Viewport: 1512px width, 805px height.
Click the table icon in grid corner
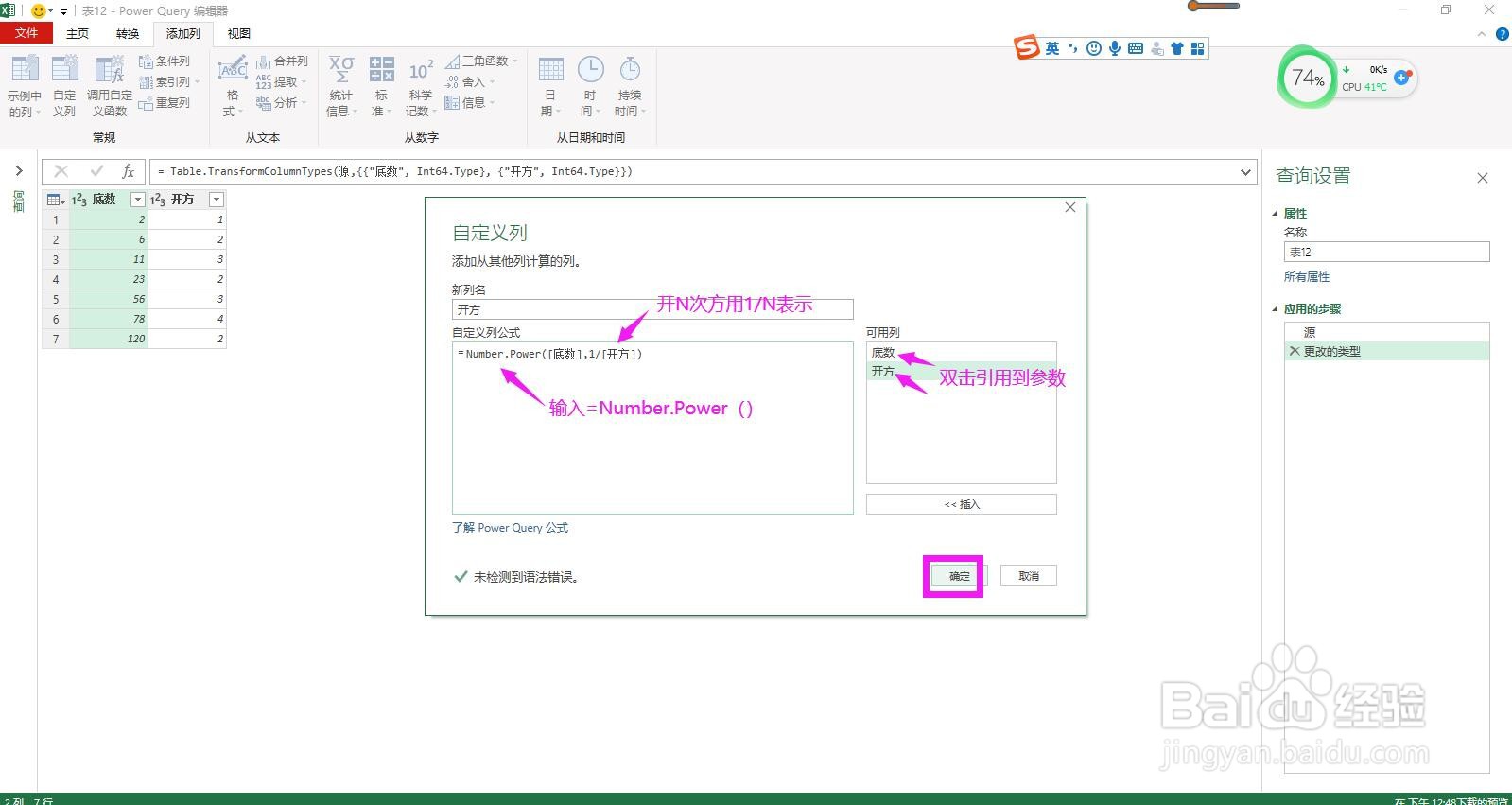tap(55, 200)
